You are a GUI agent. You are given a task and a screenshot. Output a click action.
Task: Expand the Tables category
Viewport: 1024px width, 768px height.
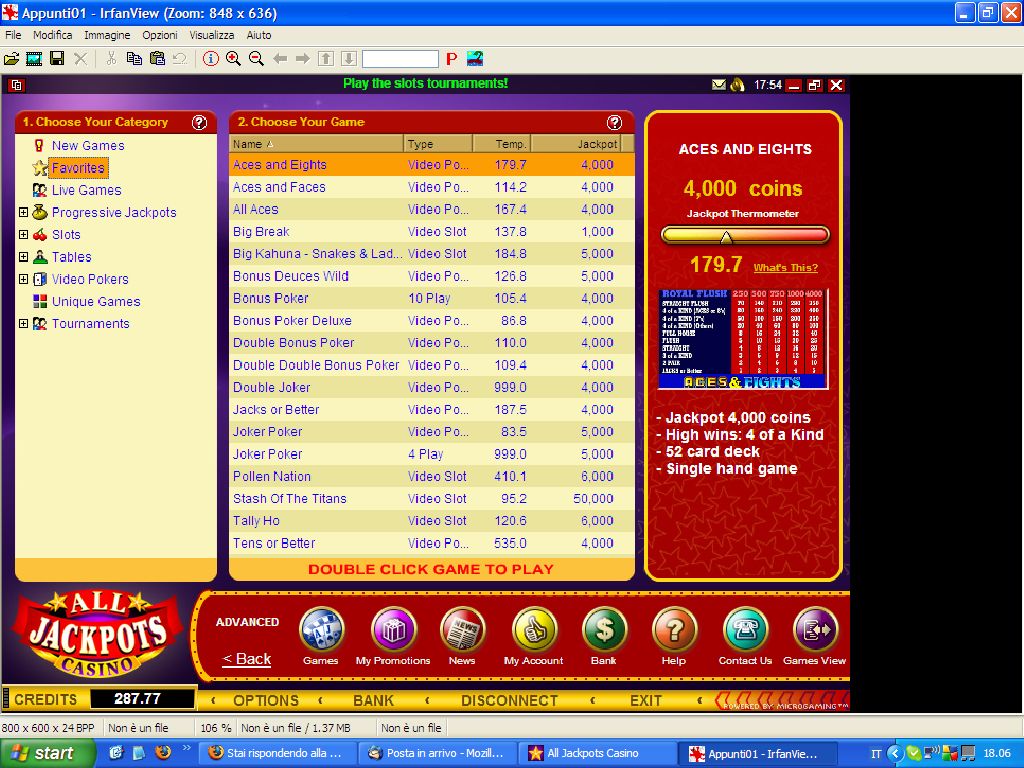24,257
